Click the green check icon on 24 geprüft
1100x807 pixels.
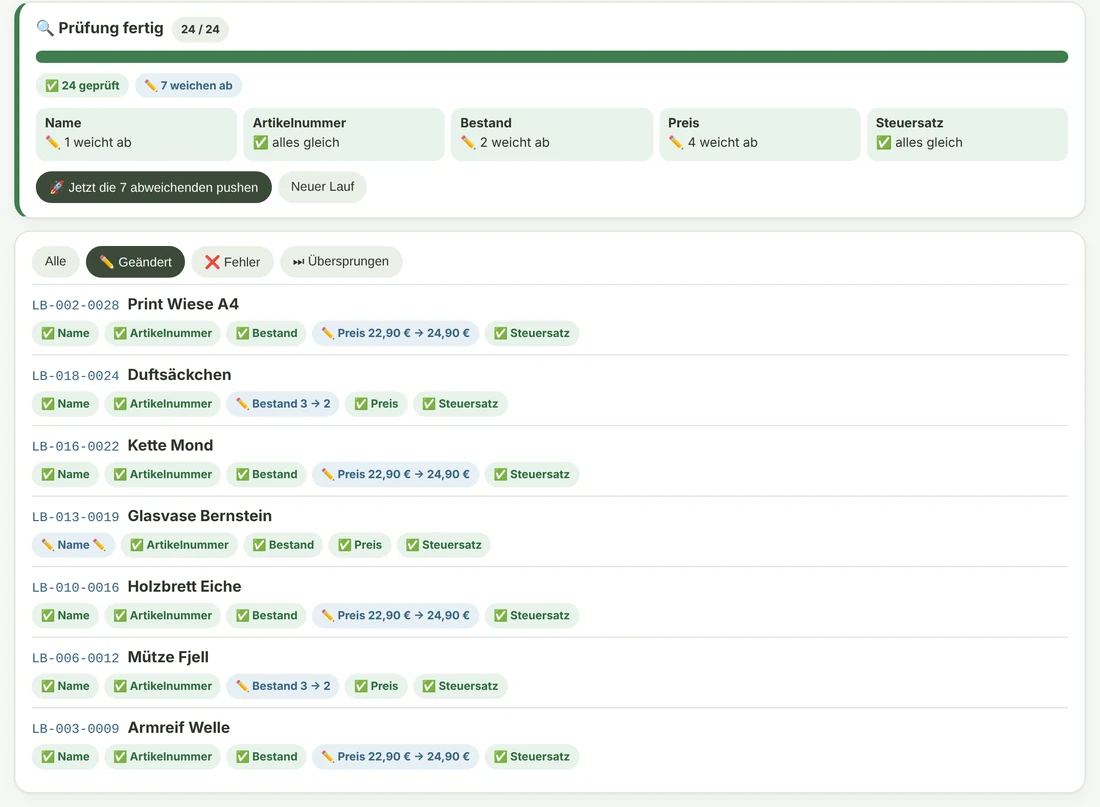pos(52,86)
